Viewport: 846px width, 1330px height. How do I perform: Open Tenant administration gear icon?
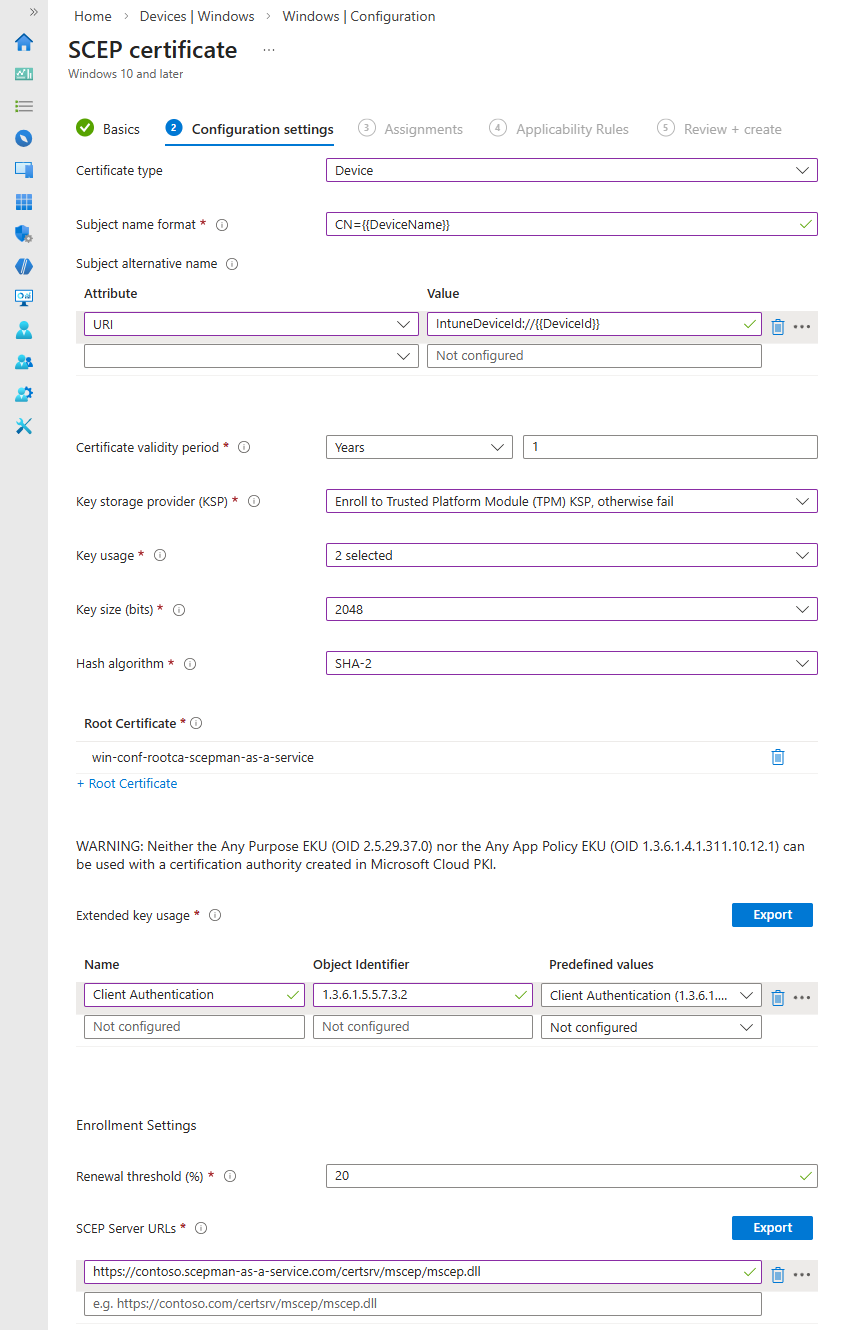pyautogui.click(x=24, y=394)
